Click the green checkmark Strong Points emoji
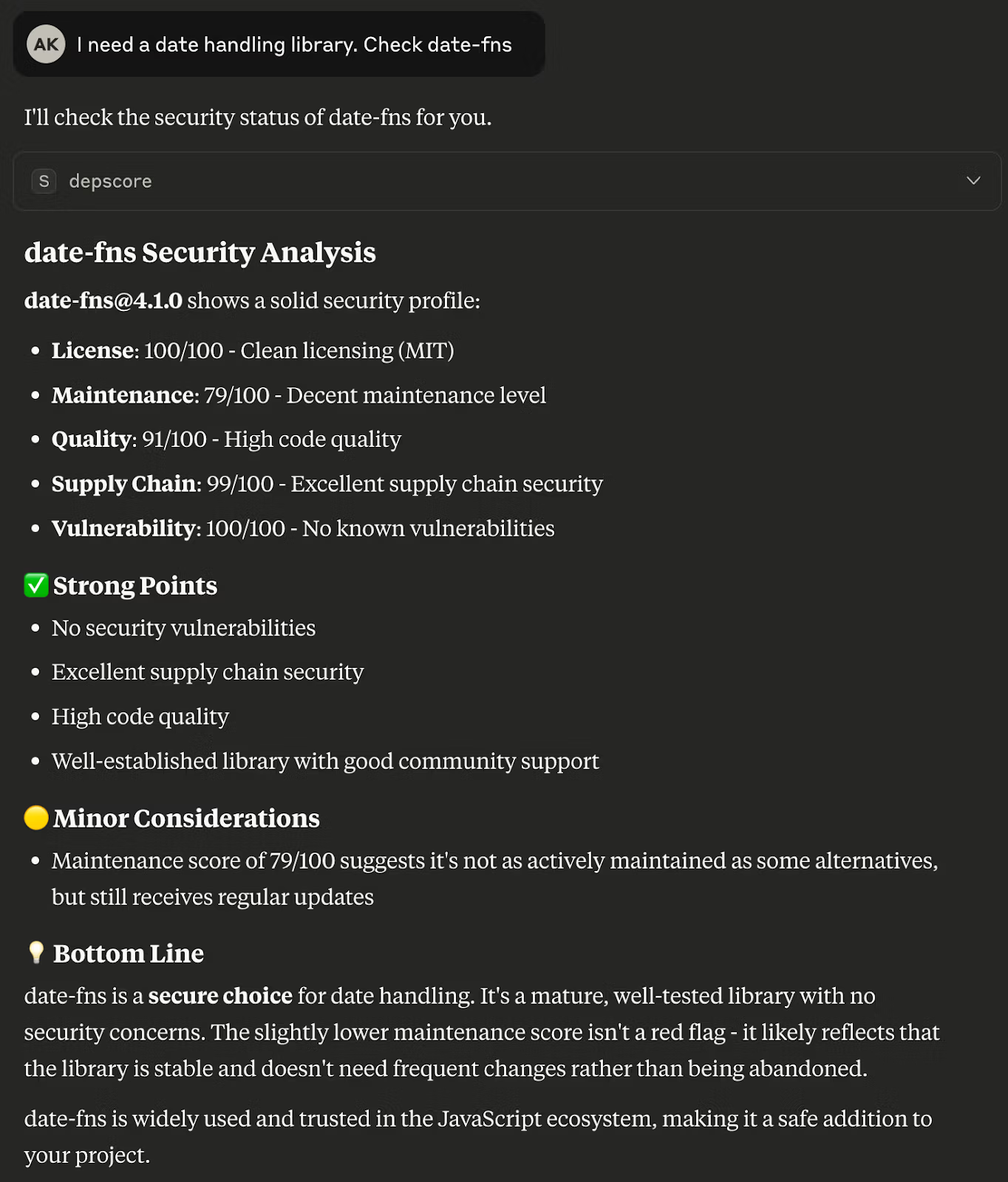1008x1182 pixels. (36, 585)
